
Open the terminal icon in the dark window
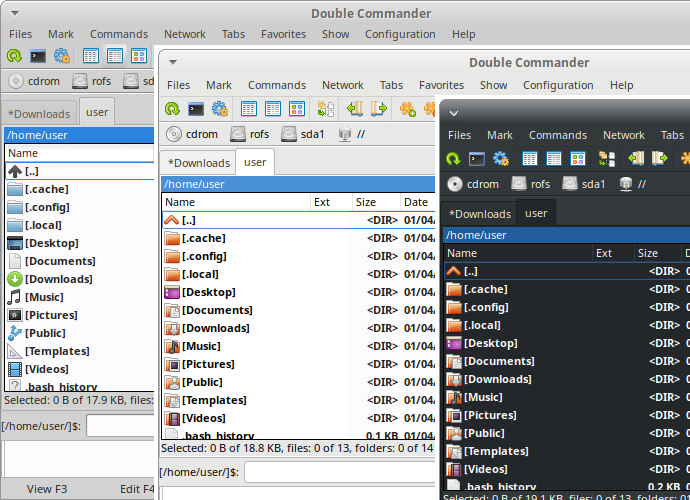pyautogui.click(x=477, y=159)
